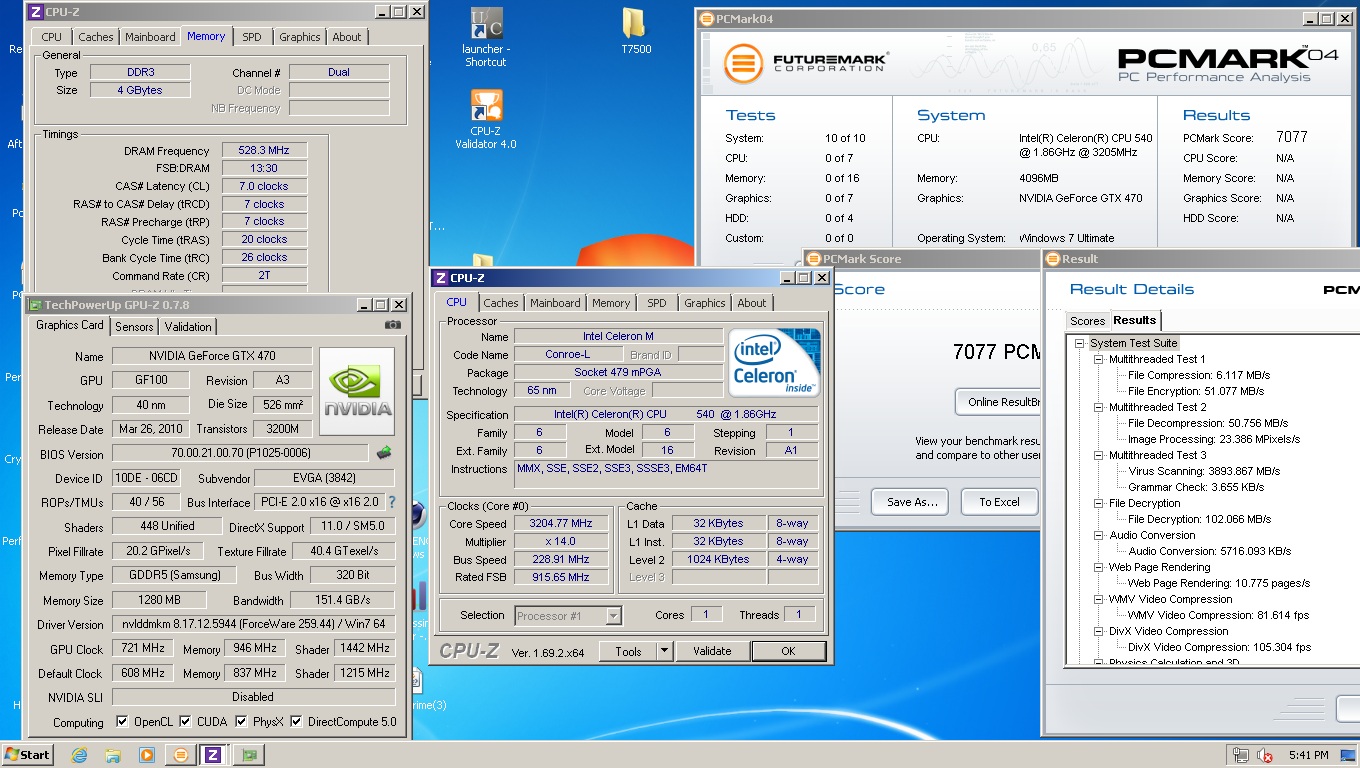Click the Result window title bar icon

coord(1052,259)
